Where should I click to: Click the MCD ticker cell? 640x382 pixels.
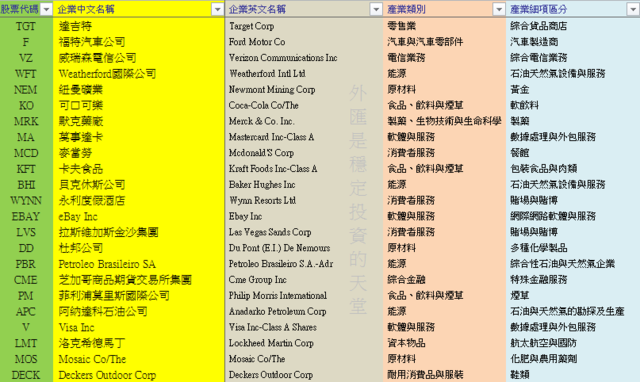coord(27,153)
